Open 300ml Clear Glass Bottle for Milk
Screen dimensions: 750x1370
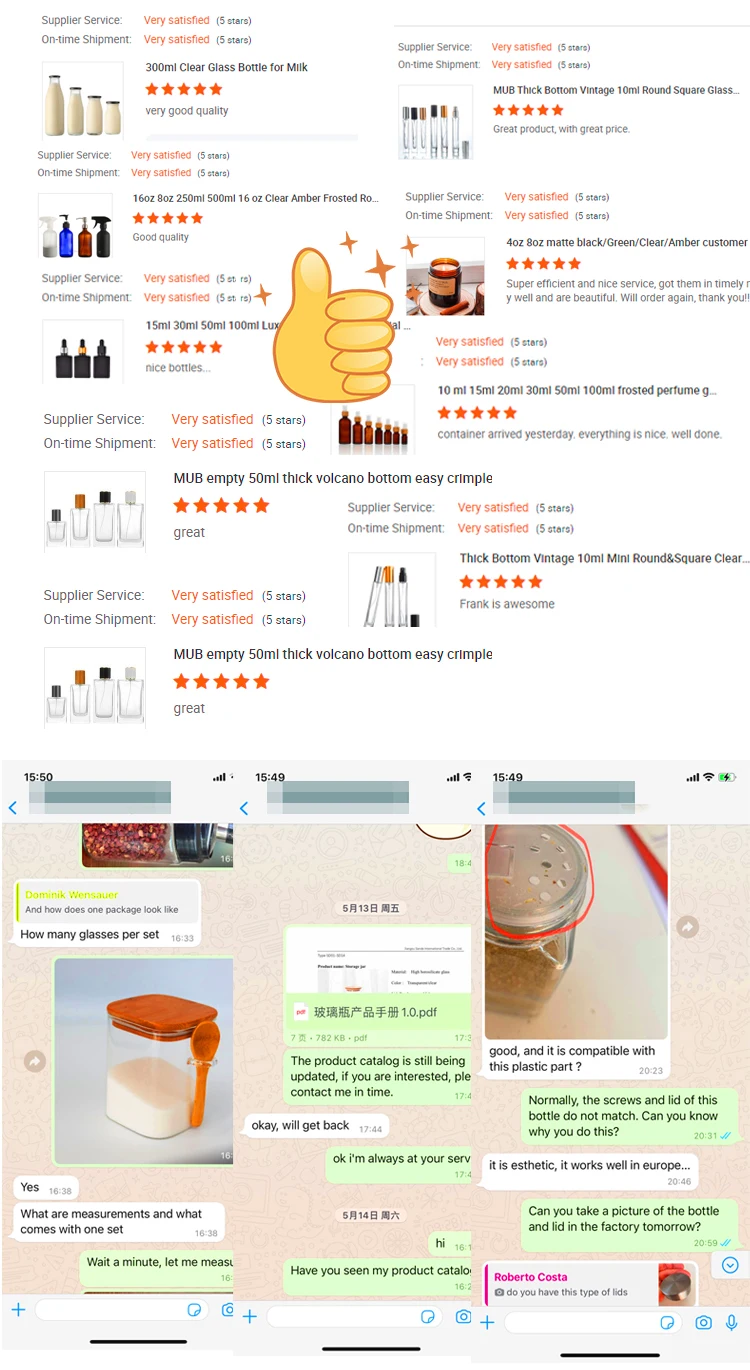tap(226, 68)
